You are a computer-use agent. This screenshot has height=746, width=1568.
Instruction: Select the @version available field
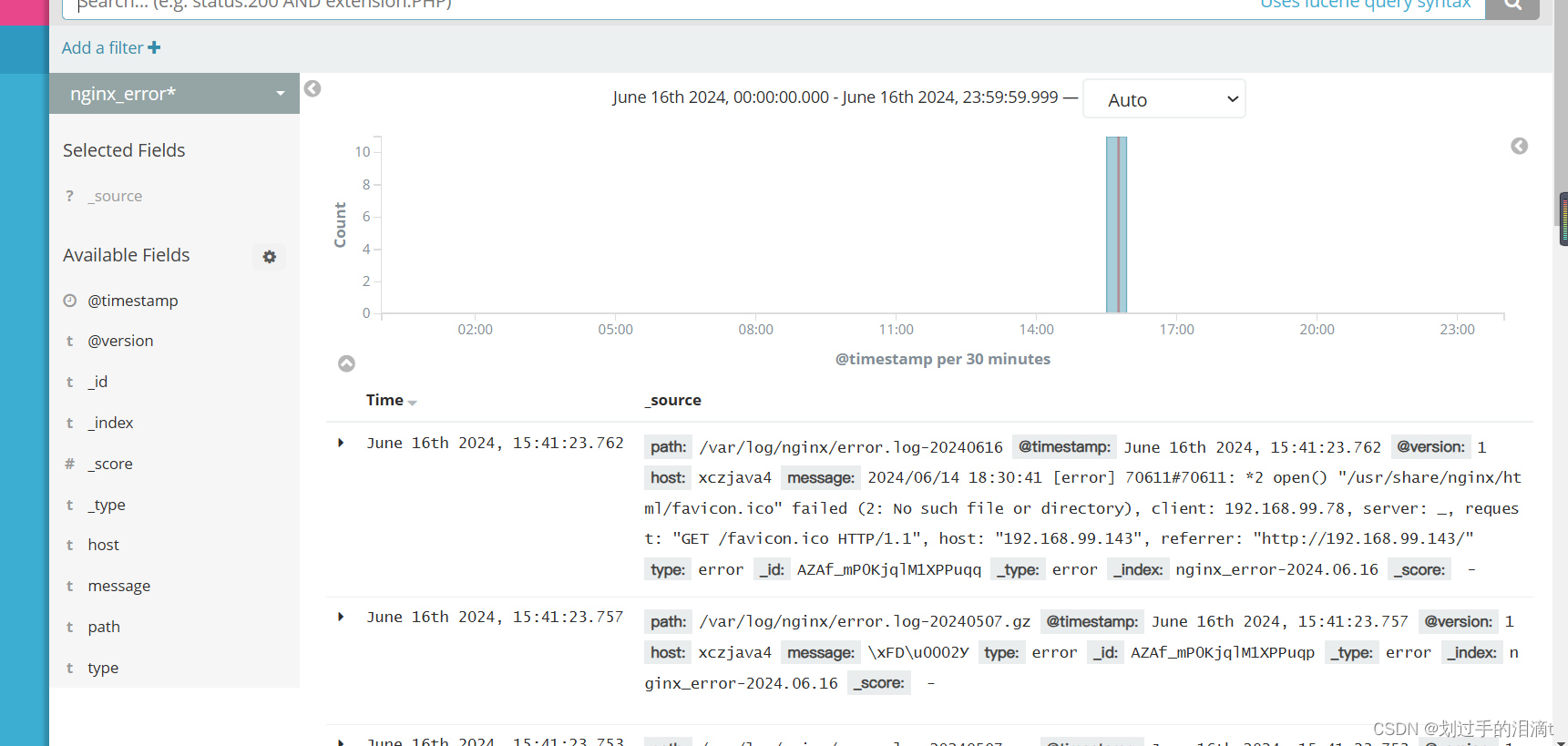120,341
